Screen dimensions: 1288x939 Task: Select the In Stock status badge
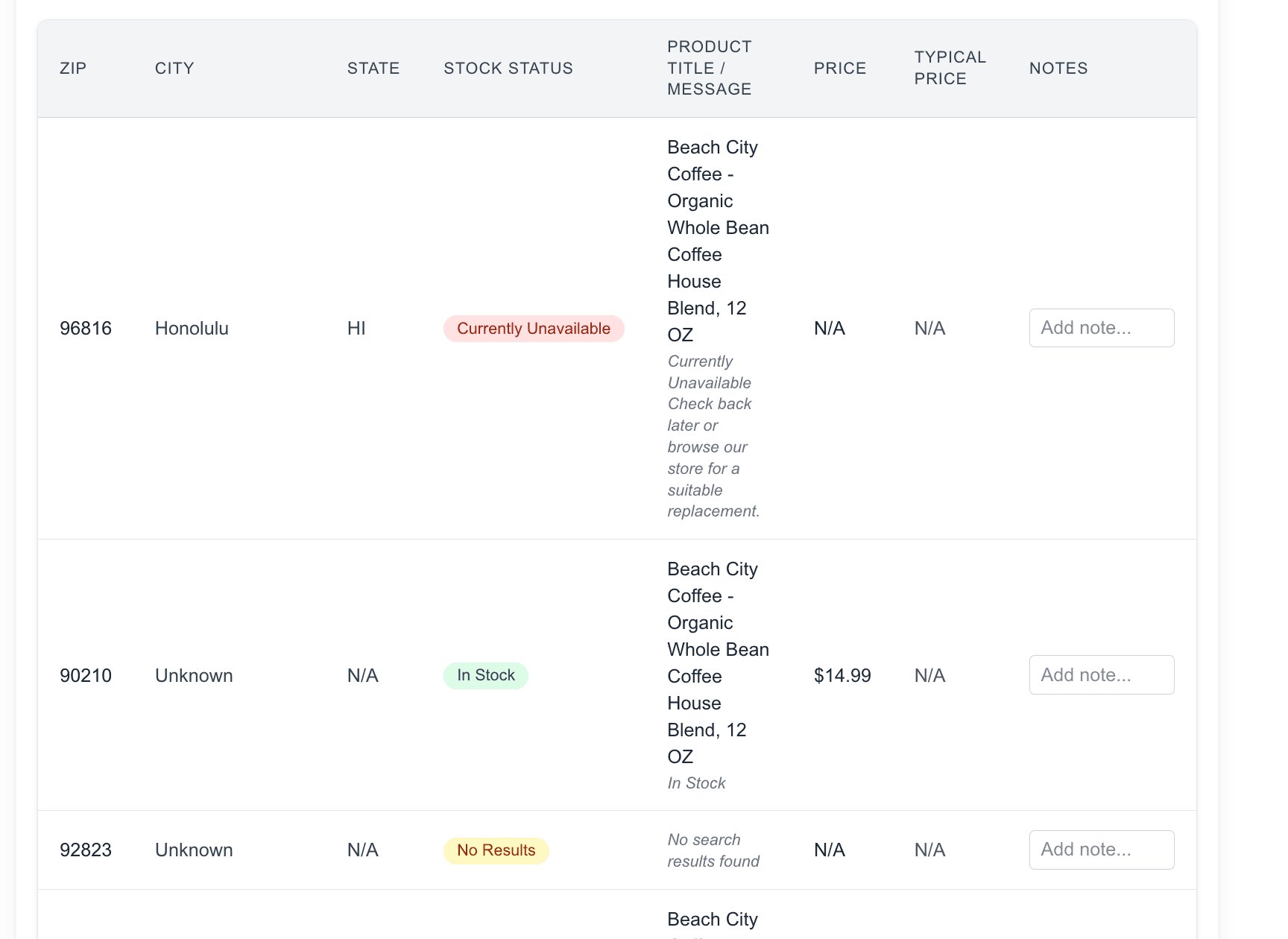click(x=486, y=675)
